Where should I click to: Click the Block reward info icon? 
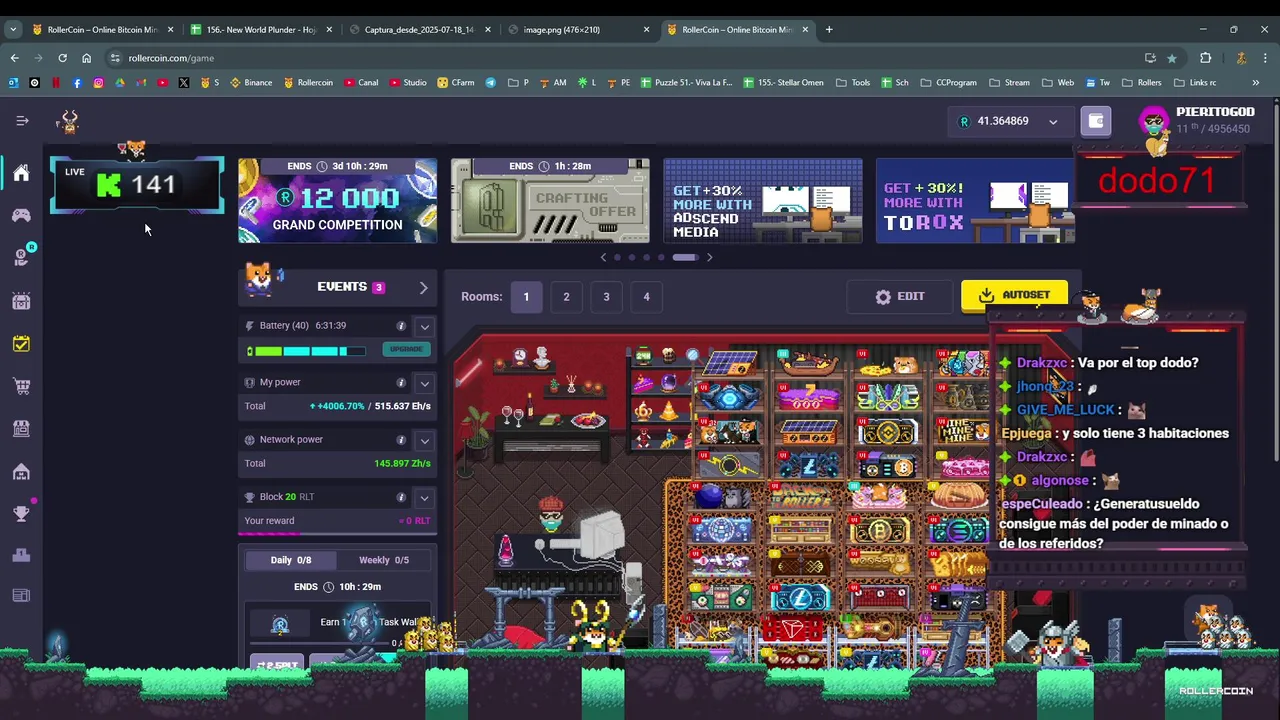pyautogui.click(x=401, y=497)
